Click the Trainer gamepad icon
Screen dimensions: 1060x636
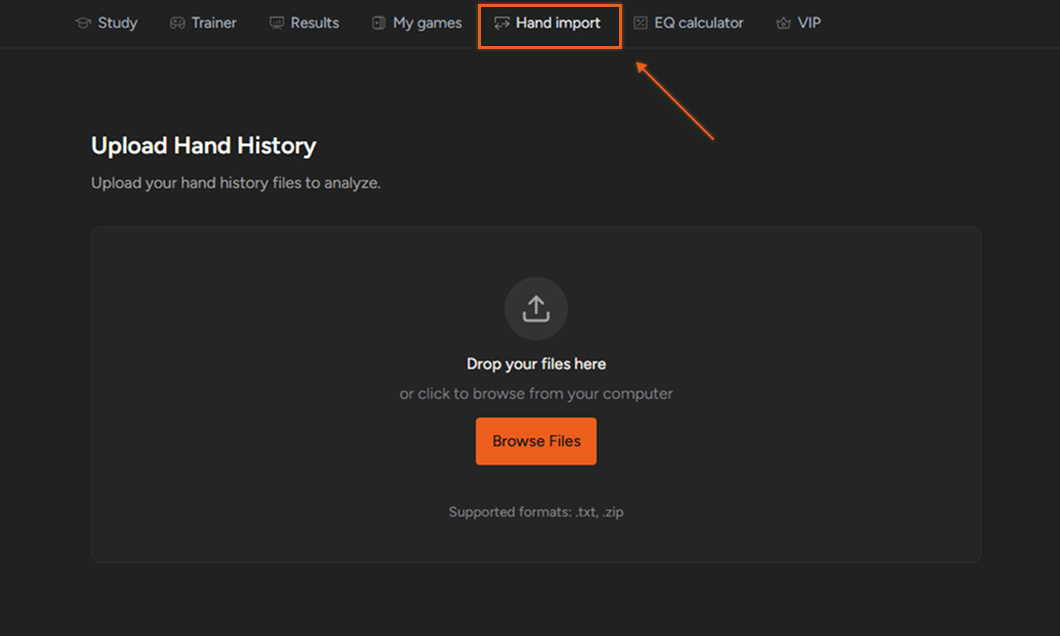tap(177, 23)
